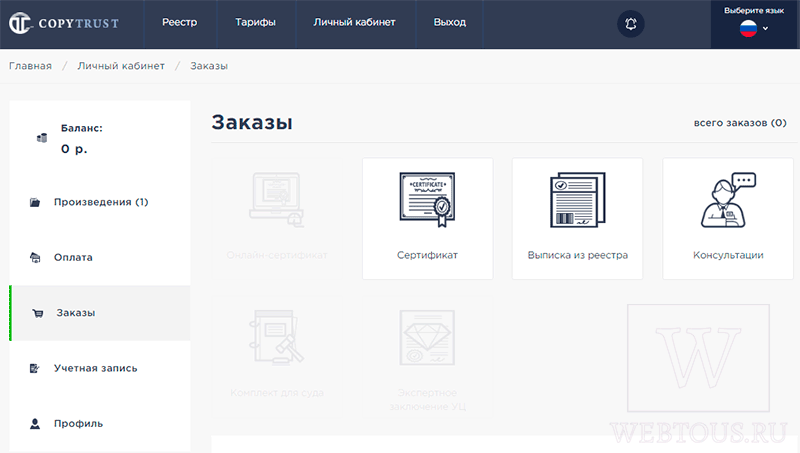Follow the Главная breadcrumb link

click(x=31, y=66)
